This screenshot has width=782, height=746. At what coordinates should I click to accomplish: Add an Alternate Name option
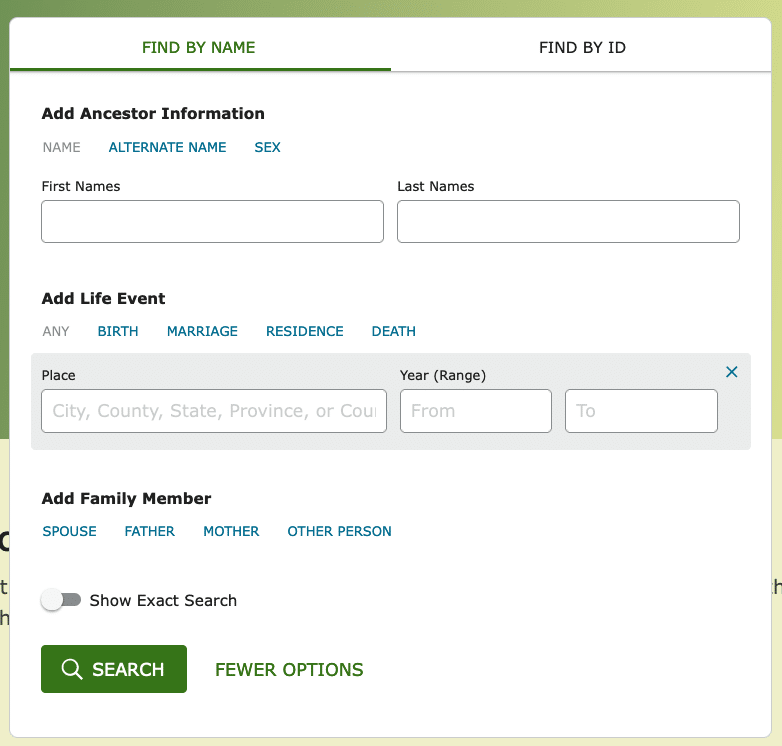(x=168, y=147)
